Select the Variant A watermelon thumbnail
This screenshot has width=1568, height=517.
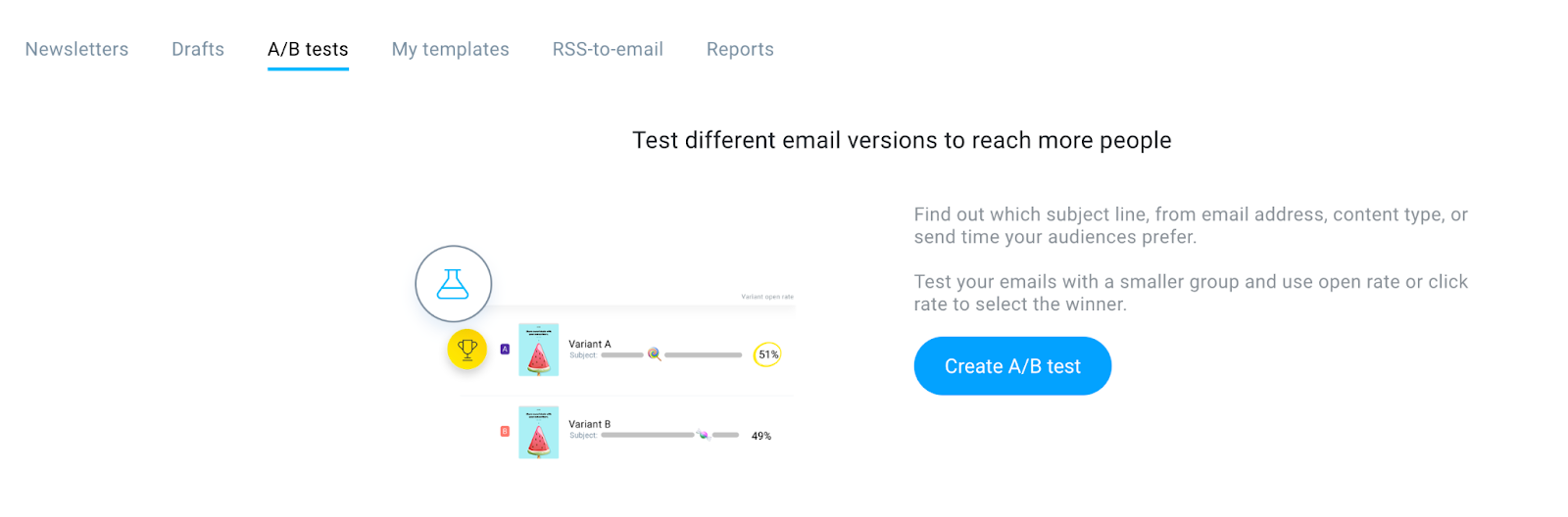[x=538, y=350]
